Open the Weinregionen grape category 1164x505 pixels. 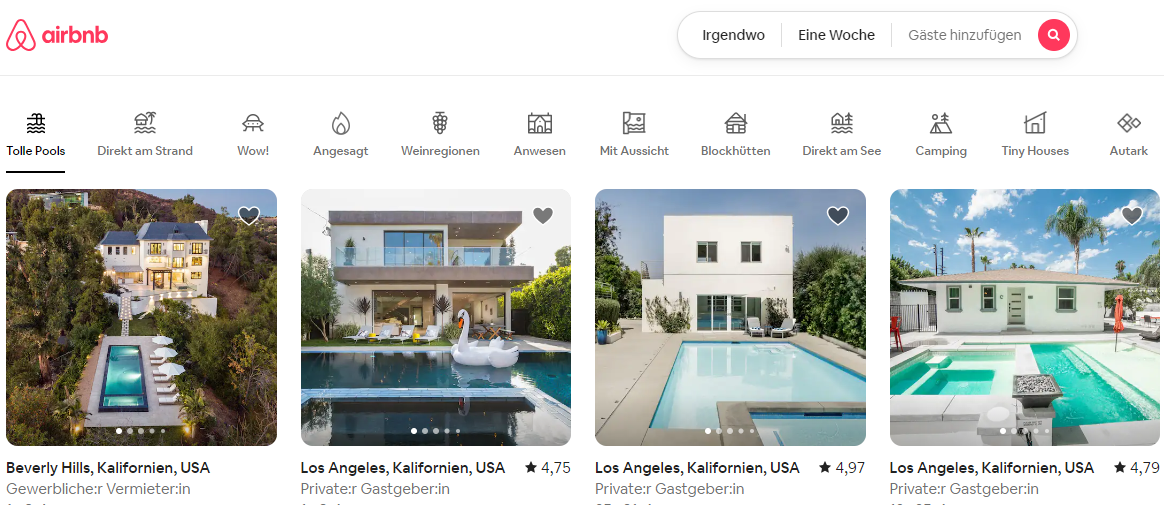point(440,123)
